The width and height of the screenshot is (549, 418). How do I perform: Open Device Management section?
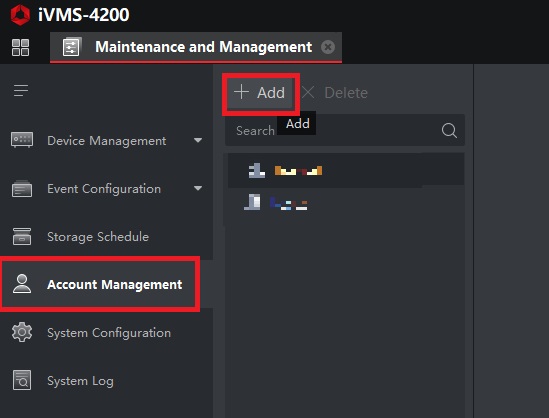point(106,141)
